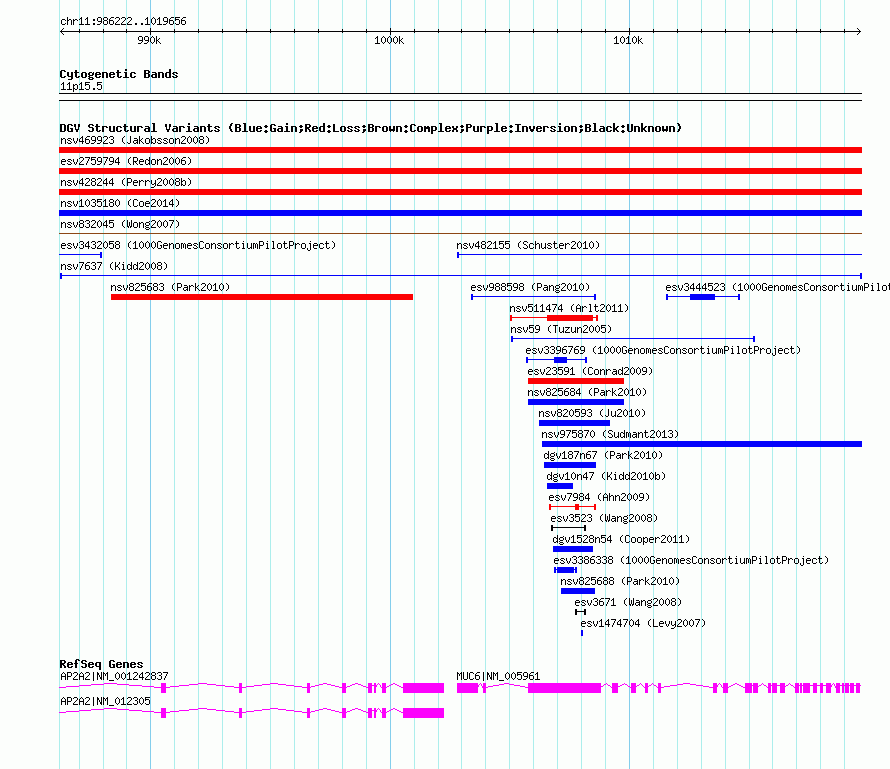Click the 1000k ruler mark
This screenshot has height=769, width=890.
389,40
